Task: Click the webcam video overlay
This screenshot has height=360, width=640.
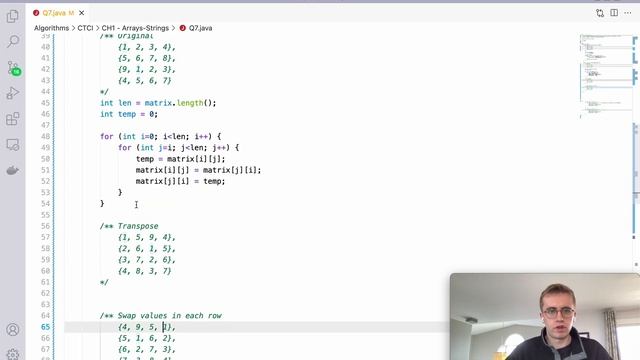Action: 545,317
